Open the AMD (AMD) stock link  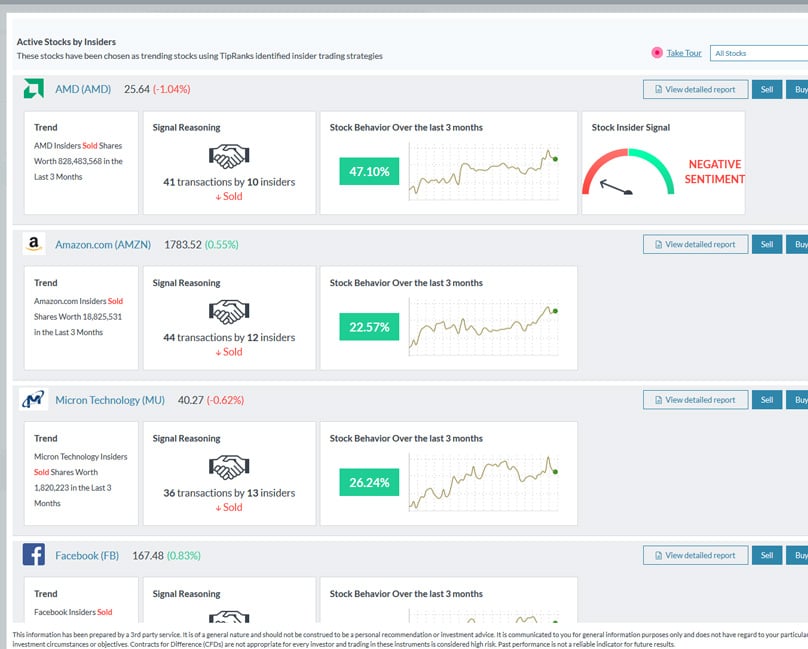83,89
